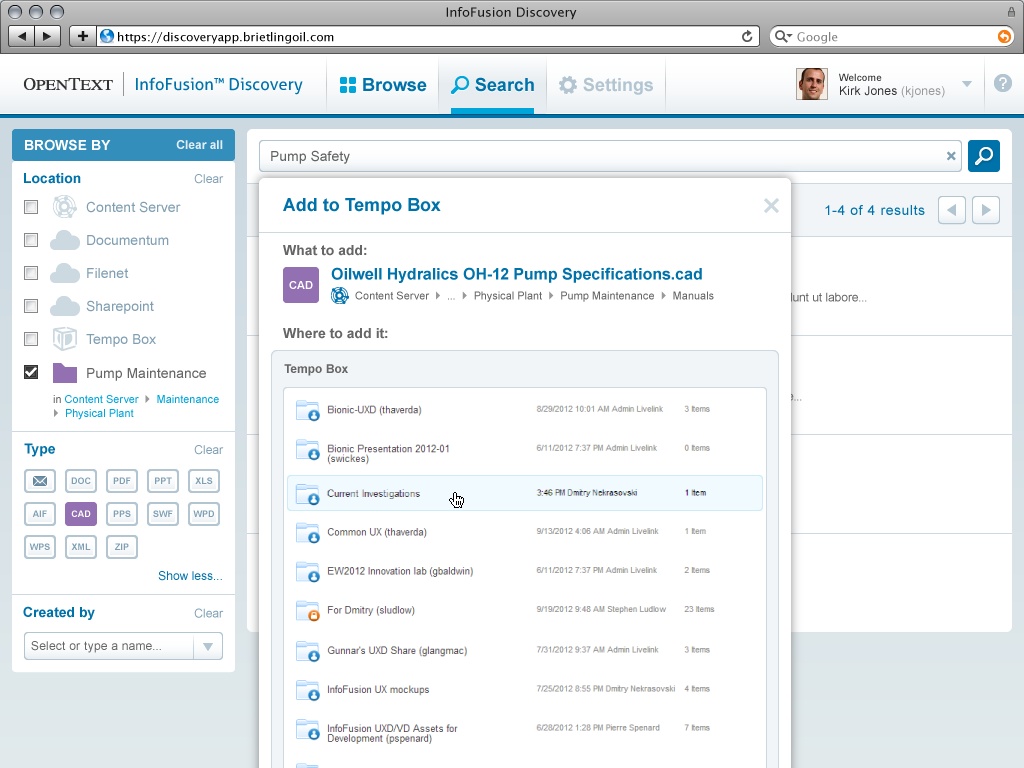Select the Gunnar's UXD Share folder
This screenshot has height=768, width=1024.
coord(524,650)
